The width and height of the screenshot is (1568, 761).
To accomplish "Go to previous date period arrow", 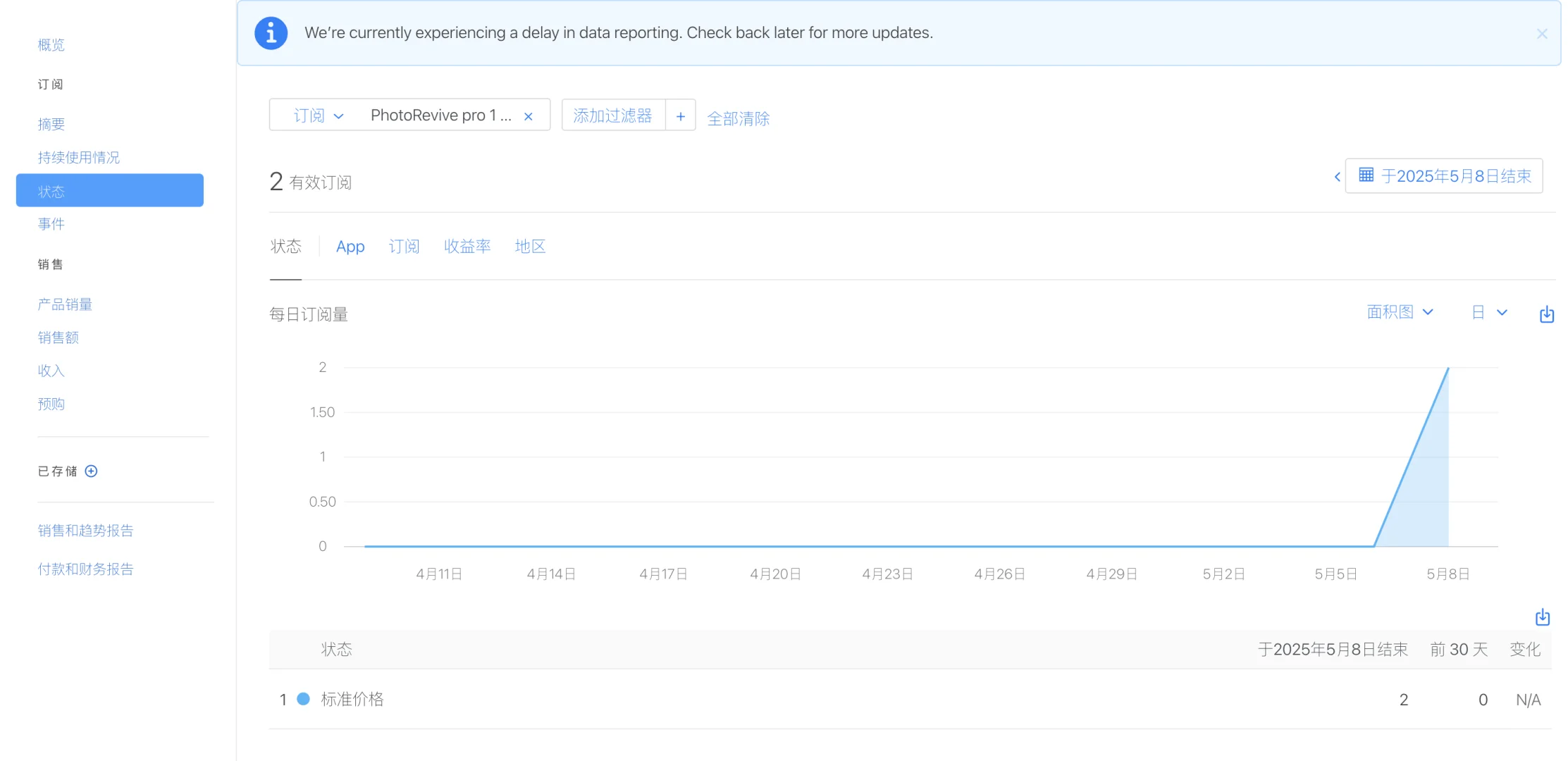I will (x=1337, y=177).
